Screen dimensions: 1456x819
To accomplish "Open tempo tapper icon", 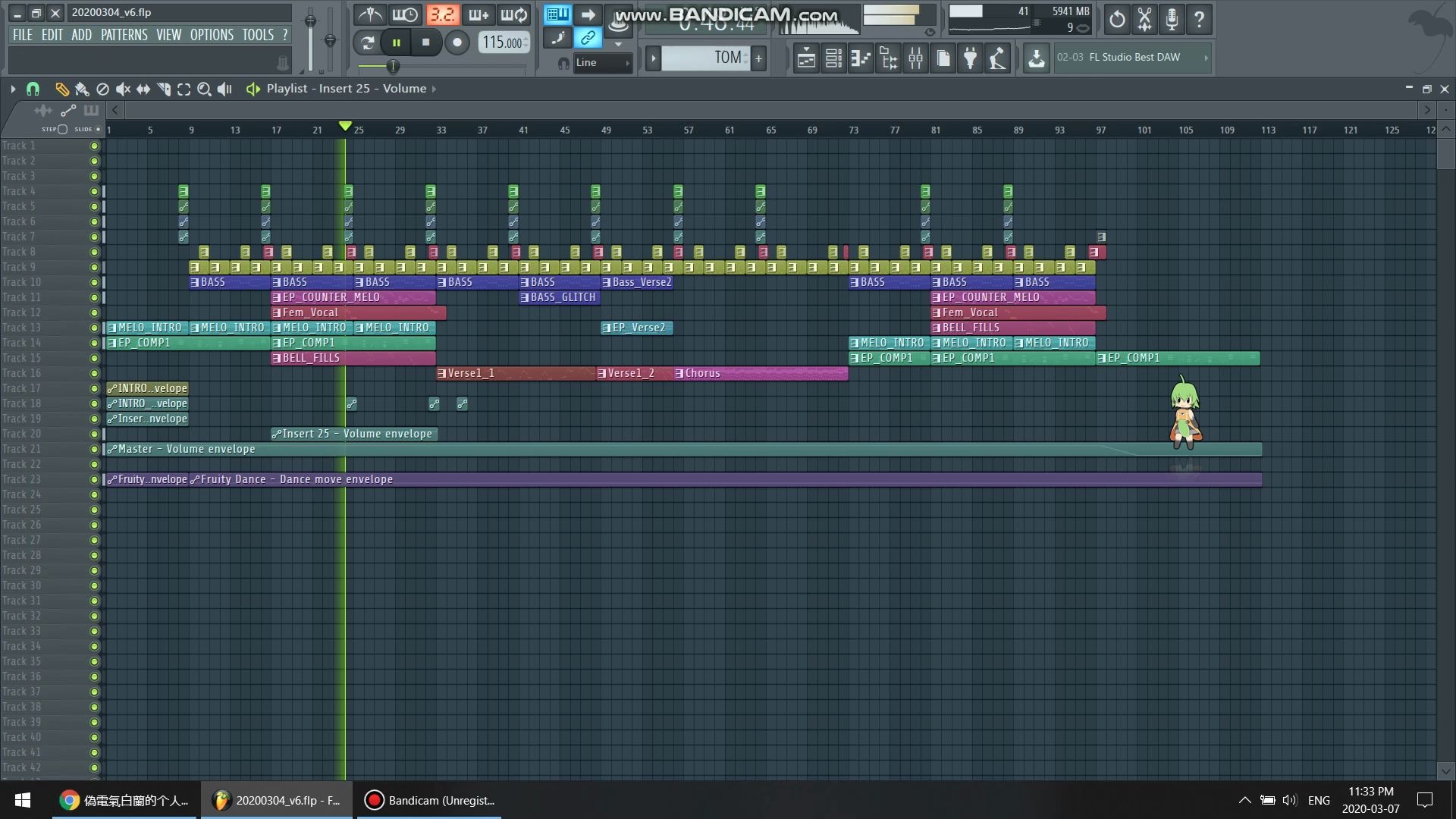I will coord(997,58).
